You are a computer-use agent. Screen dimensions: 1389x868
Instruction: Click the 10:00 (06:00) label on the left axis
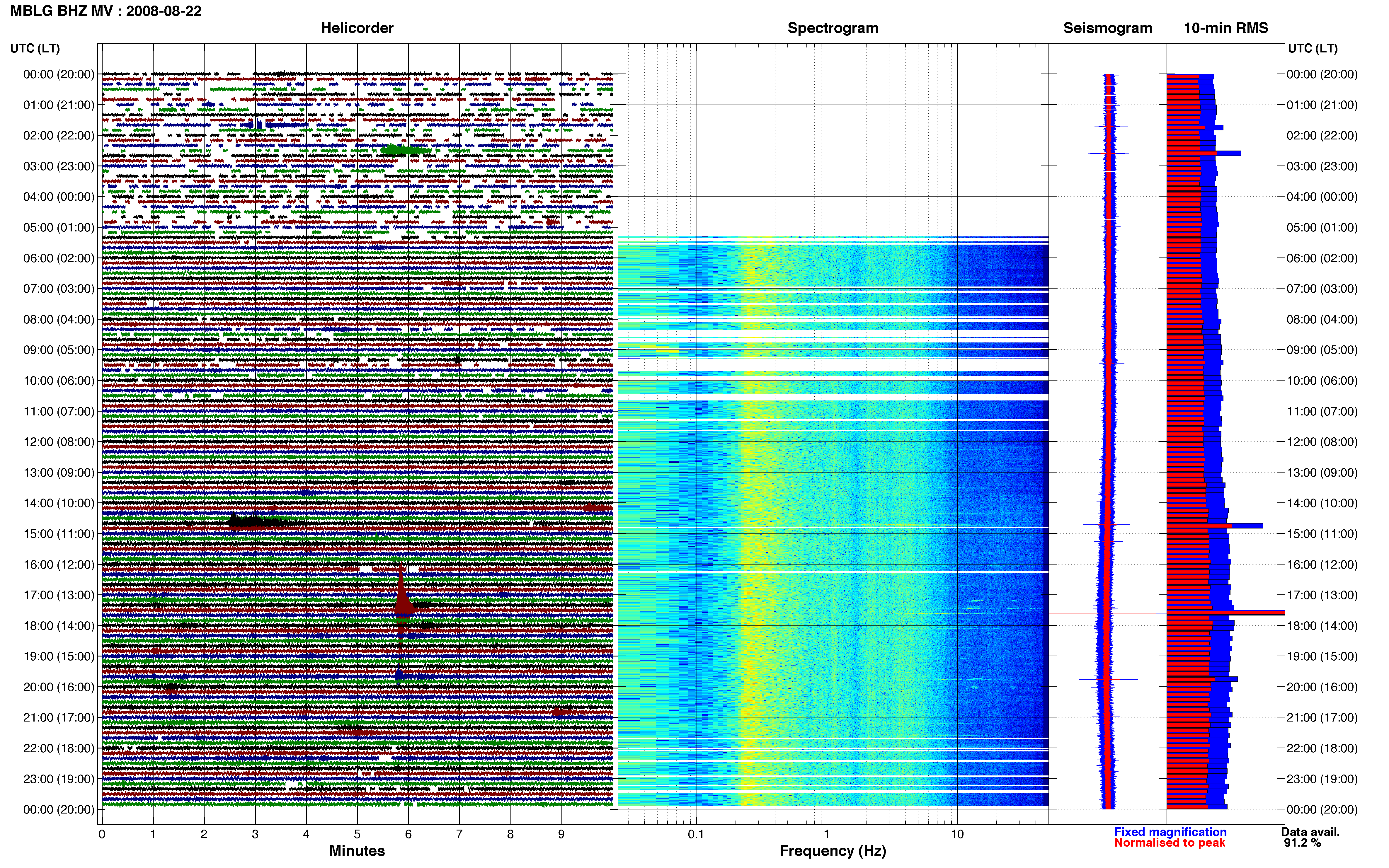[x=59, y=381]
